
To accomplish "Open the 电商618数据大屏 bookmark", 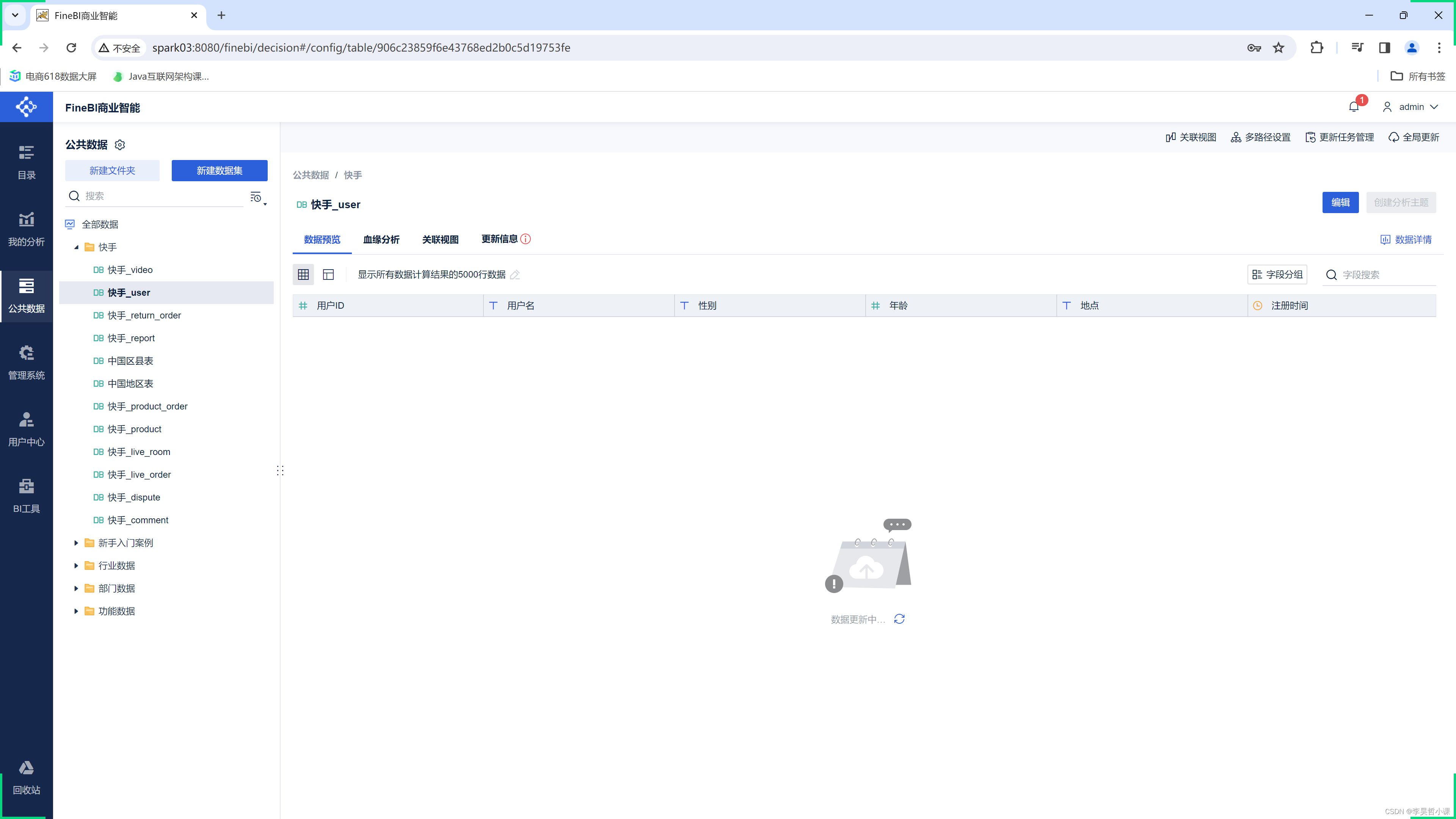I will pyautogui.click(x=53, y=76).
